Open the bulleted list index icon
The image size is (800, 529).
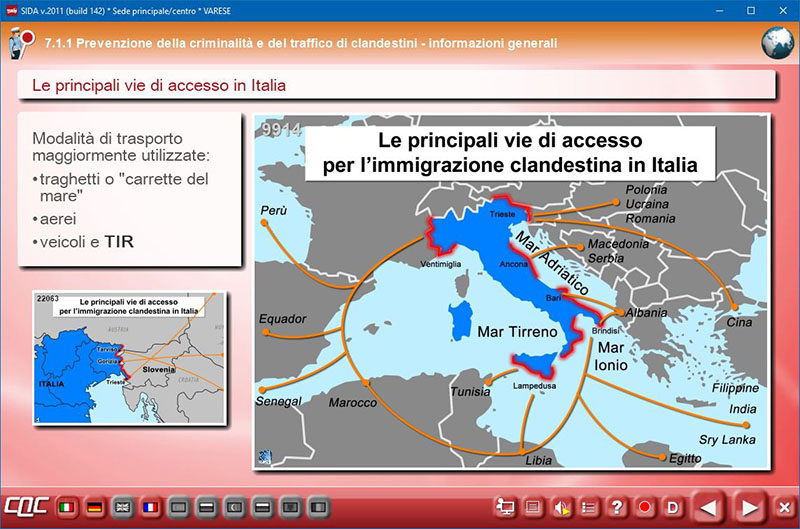point(590,507)
